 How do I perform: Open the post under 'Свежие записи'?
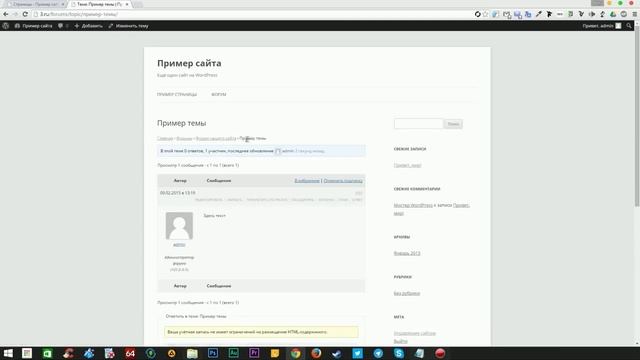point(407,165)
